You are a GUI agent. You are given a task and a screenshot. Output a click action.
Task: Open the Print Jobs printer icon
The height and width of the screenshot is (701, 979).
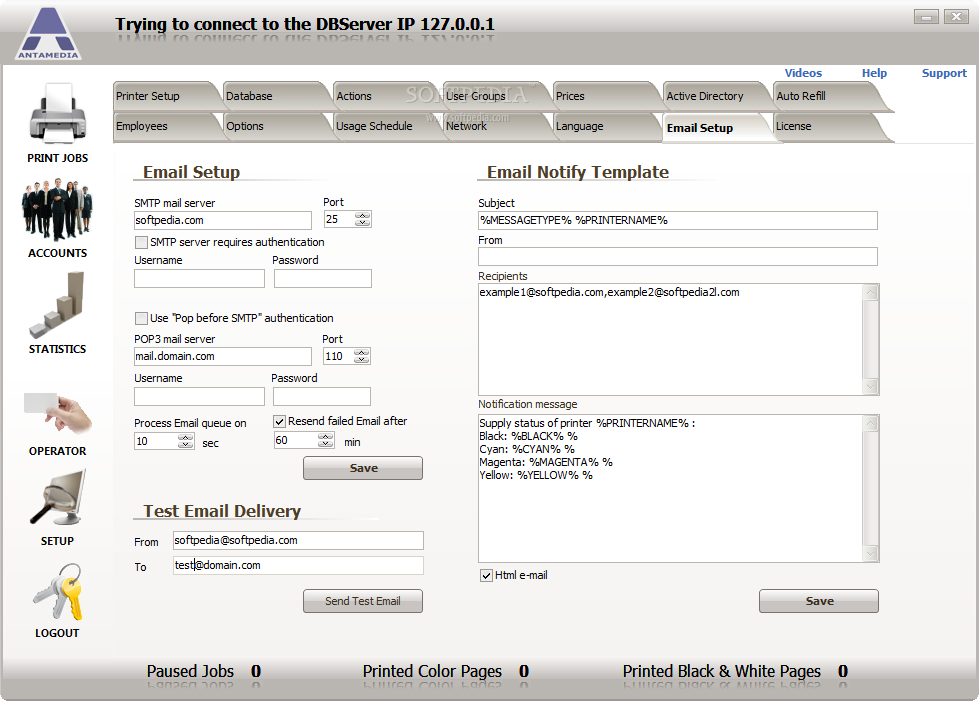click(x=57, y=115)
